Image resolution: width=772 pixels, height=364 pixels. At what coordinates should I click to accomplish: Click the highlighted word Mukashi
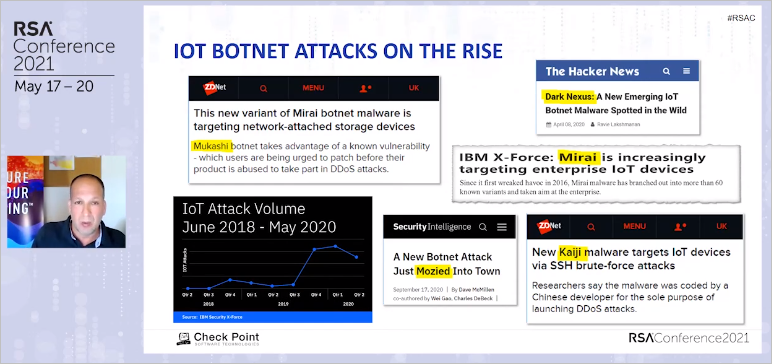[210, 146]
